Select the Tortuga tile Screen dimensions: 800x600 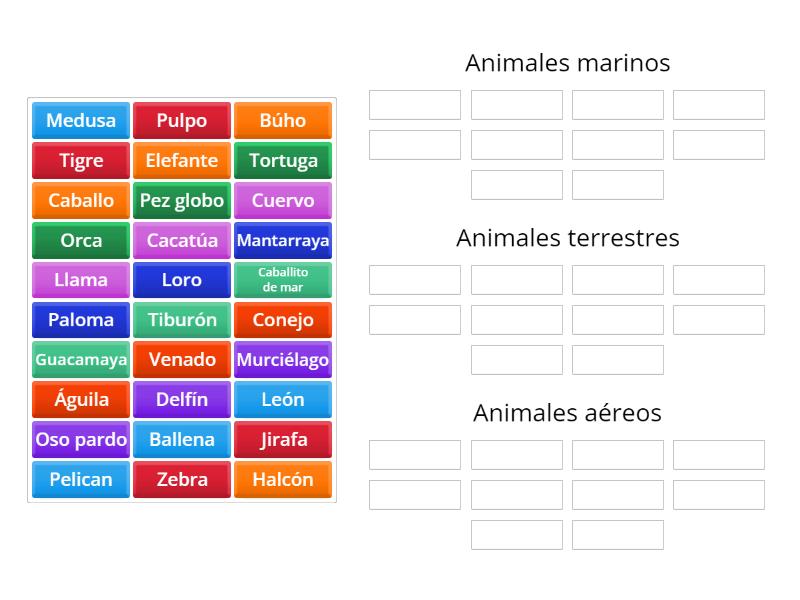(283, 160)
